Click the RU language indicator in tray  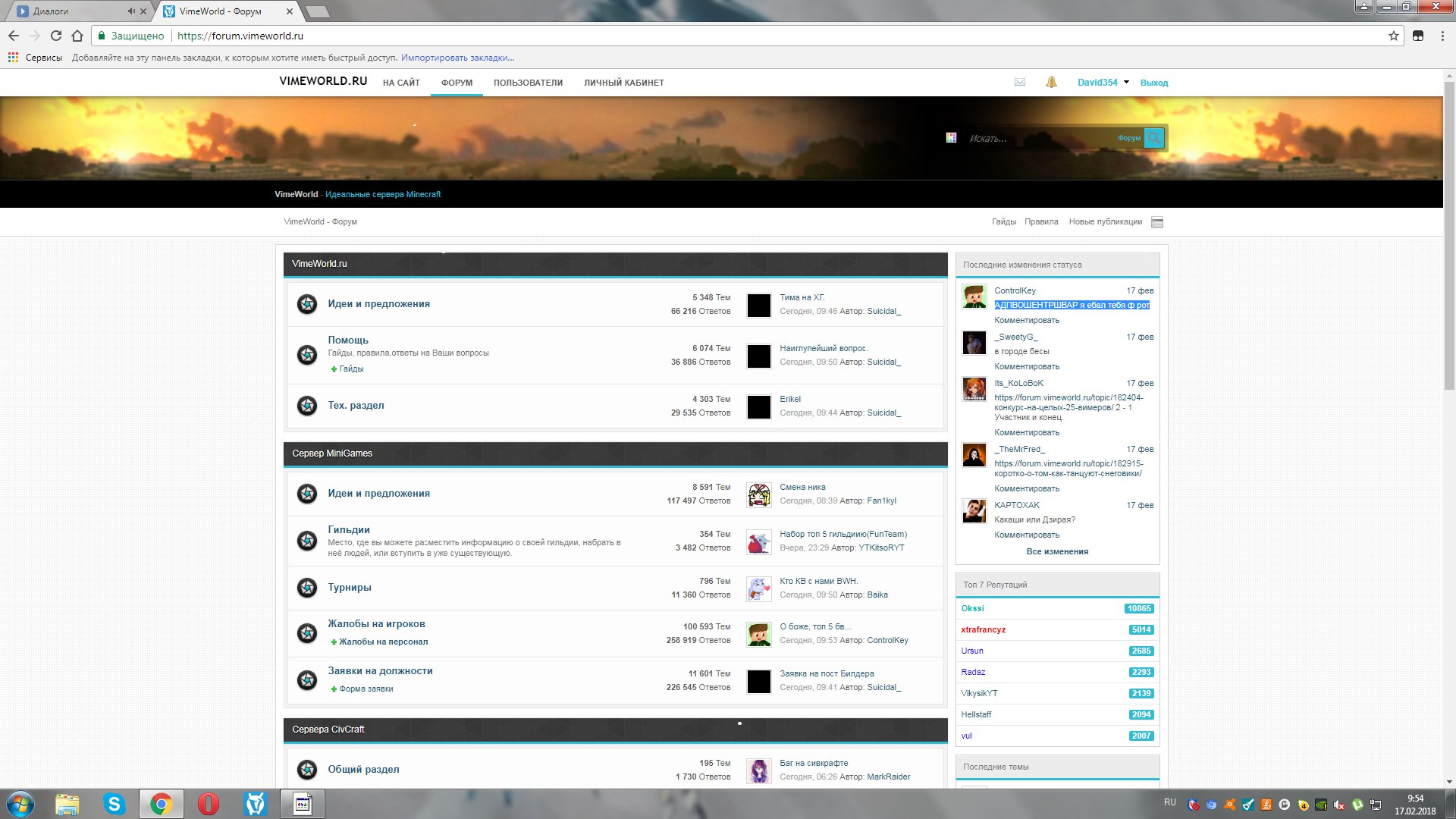pos(1169,802)
